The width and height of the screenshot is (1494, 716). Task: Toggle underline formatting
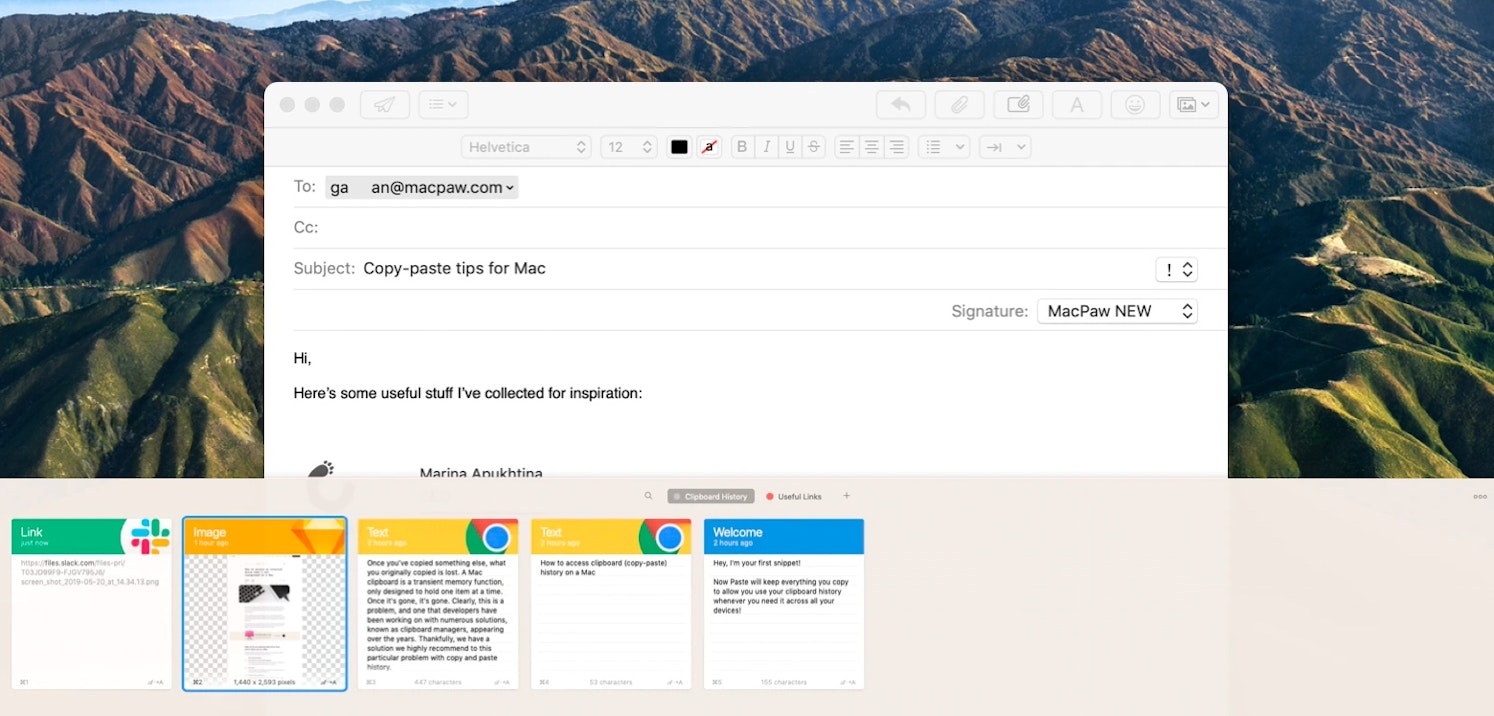point(790,146)
